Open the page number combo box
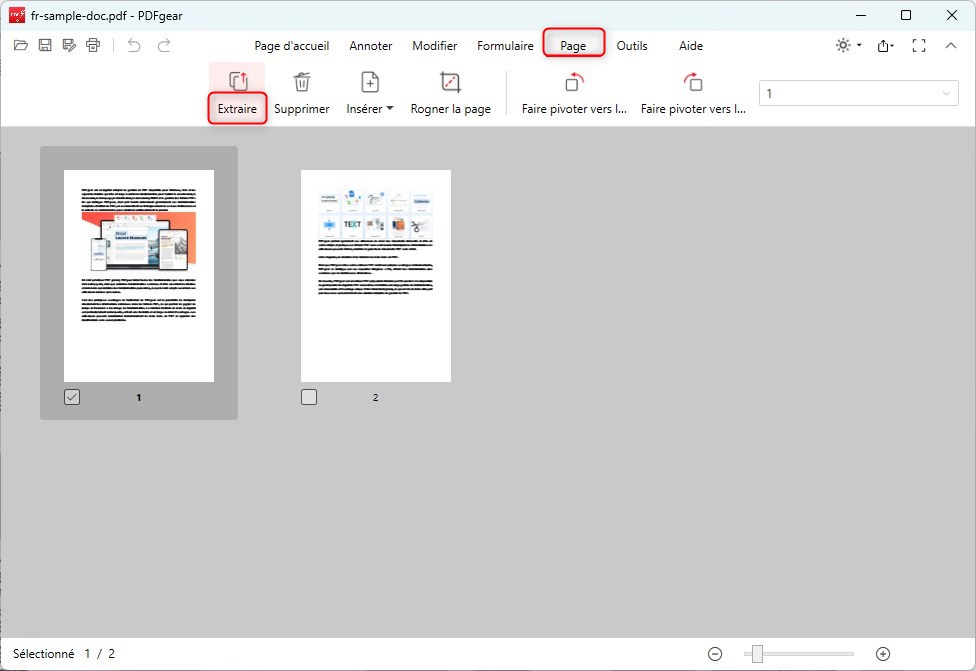976x671 pixels. click(x=857, y=92)
